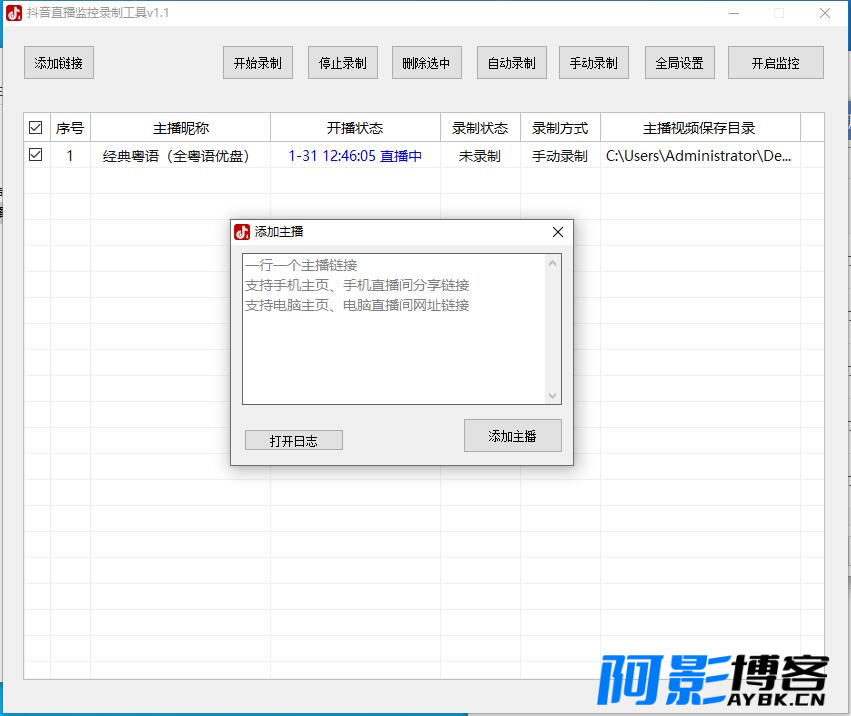Click the textarea scroll down arrow
This screenshot has width=851, height=716.
pyautogui.click(x=552, y=396)
